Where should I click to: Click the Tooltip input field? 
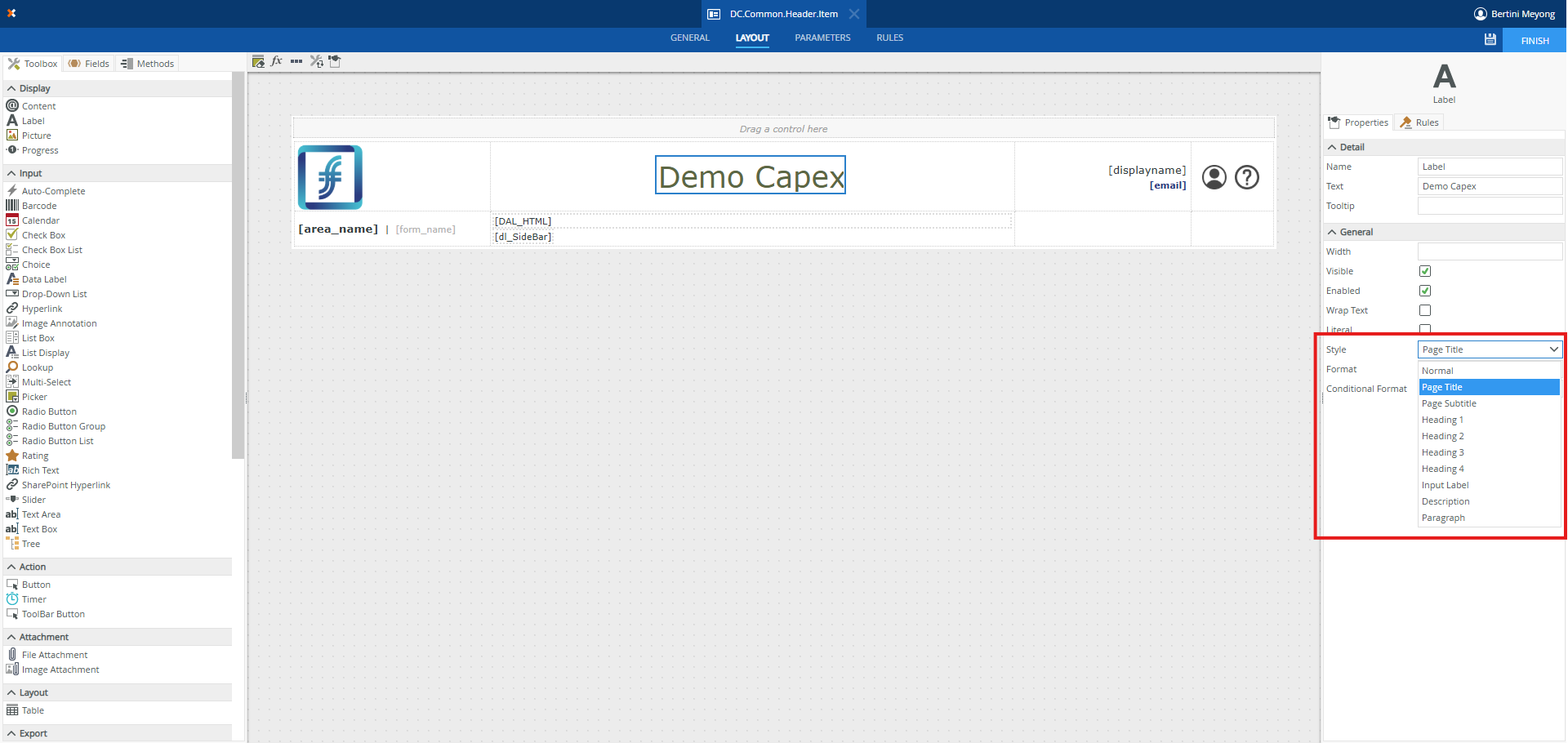click(x=1490, y=206)
